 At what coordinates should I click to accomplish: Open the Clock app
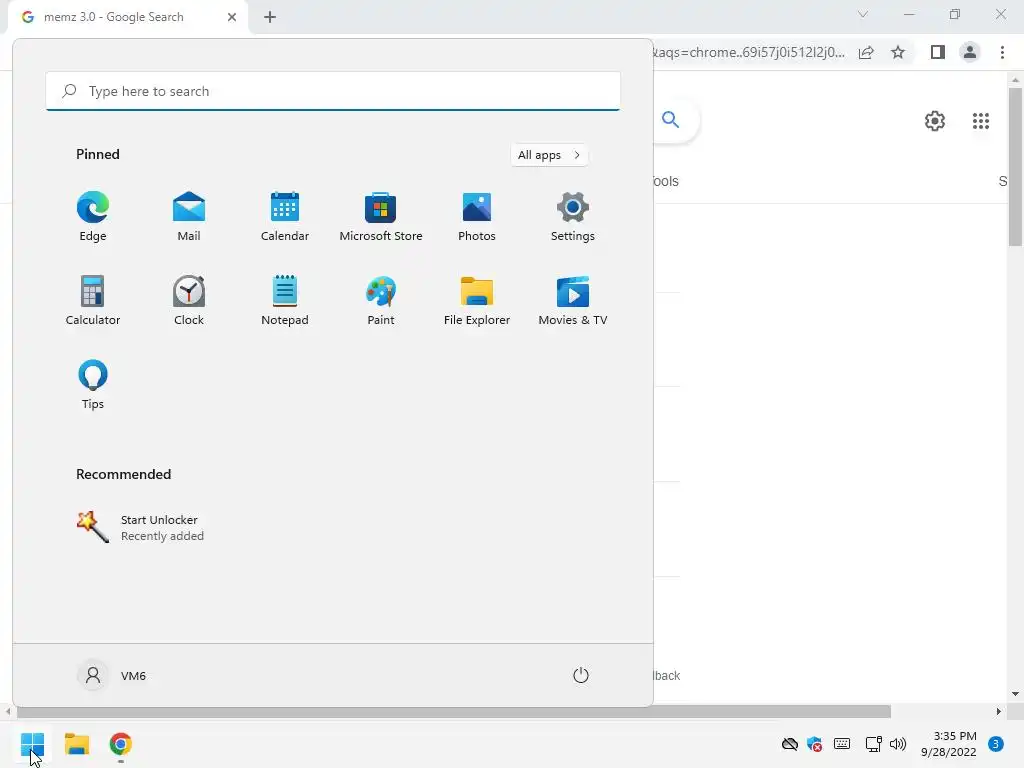(189, 301)
